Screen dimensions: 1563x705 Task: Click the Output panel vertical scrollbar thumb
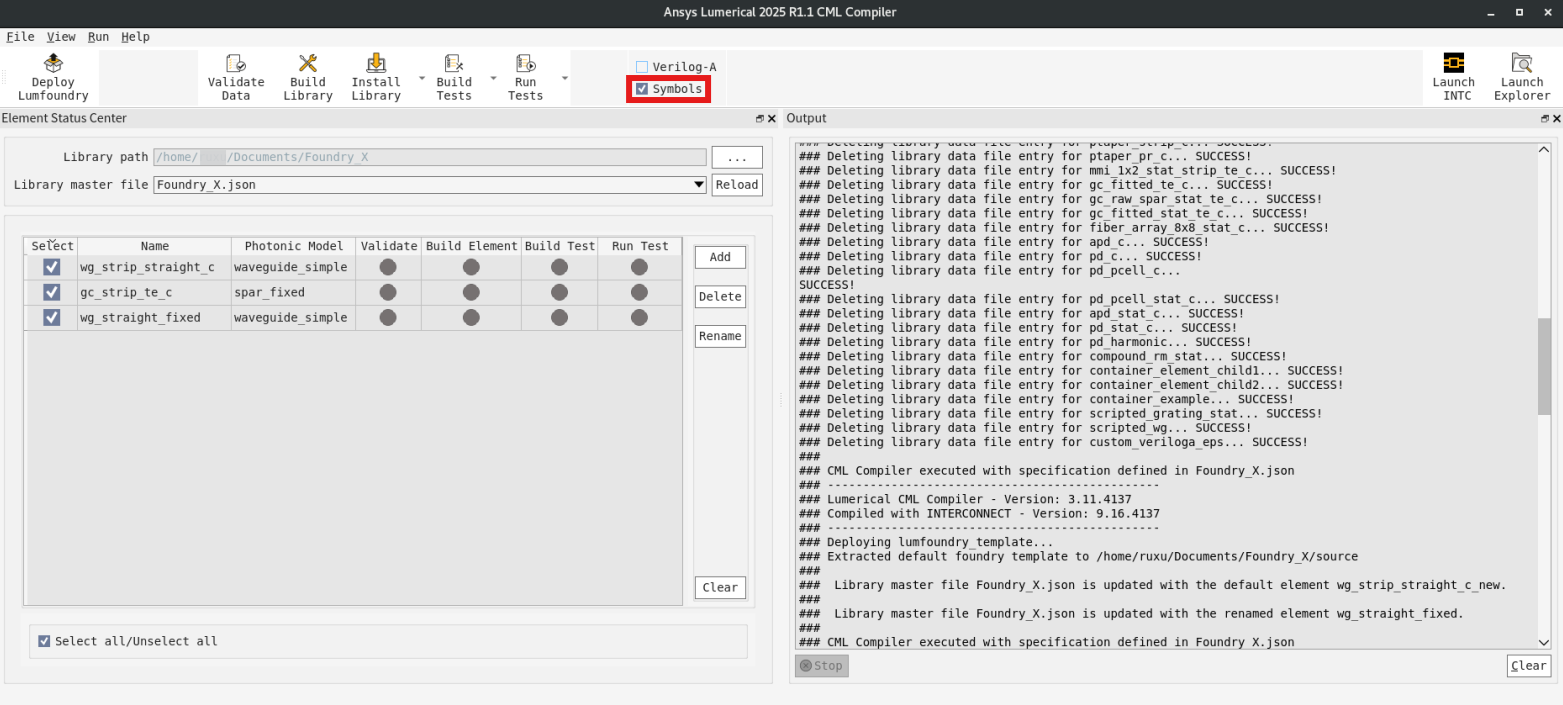(x=1544, y=366)
